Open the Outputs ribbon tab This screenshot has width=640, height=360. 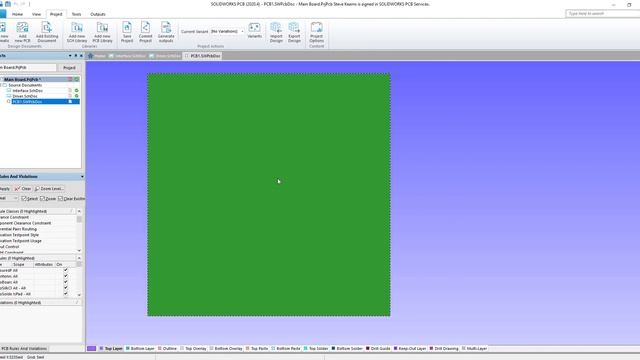(x=98, y=14)
